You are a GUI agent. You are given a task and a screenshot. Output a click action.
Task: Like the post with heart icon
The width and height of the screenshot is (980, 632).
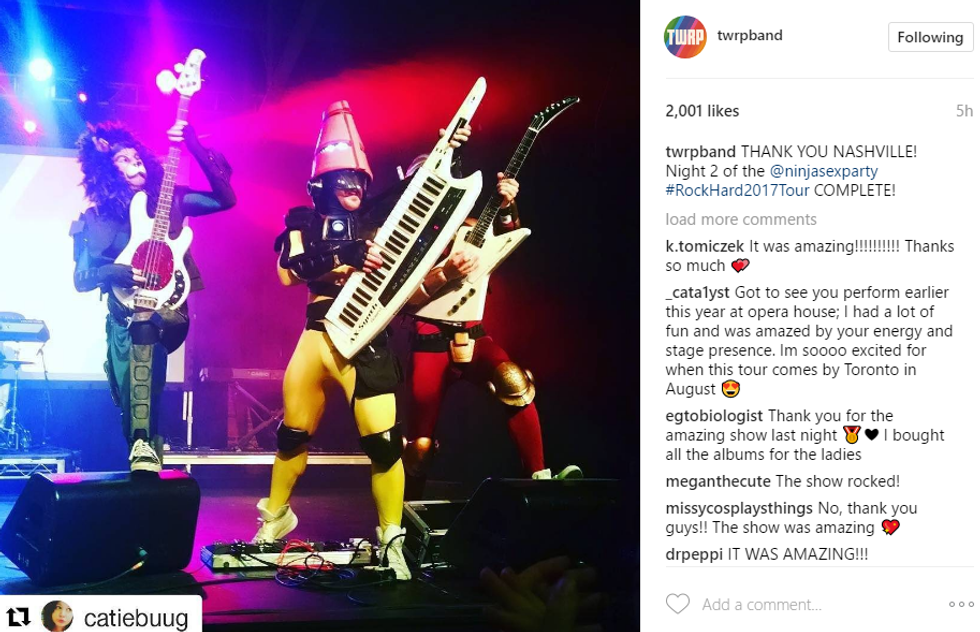(x=678, y=604)
